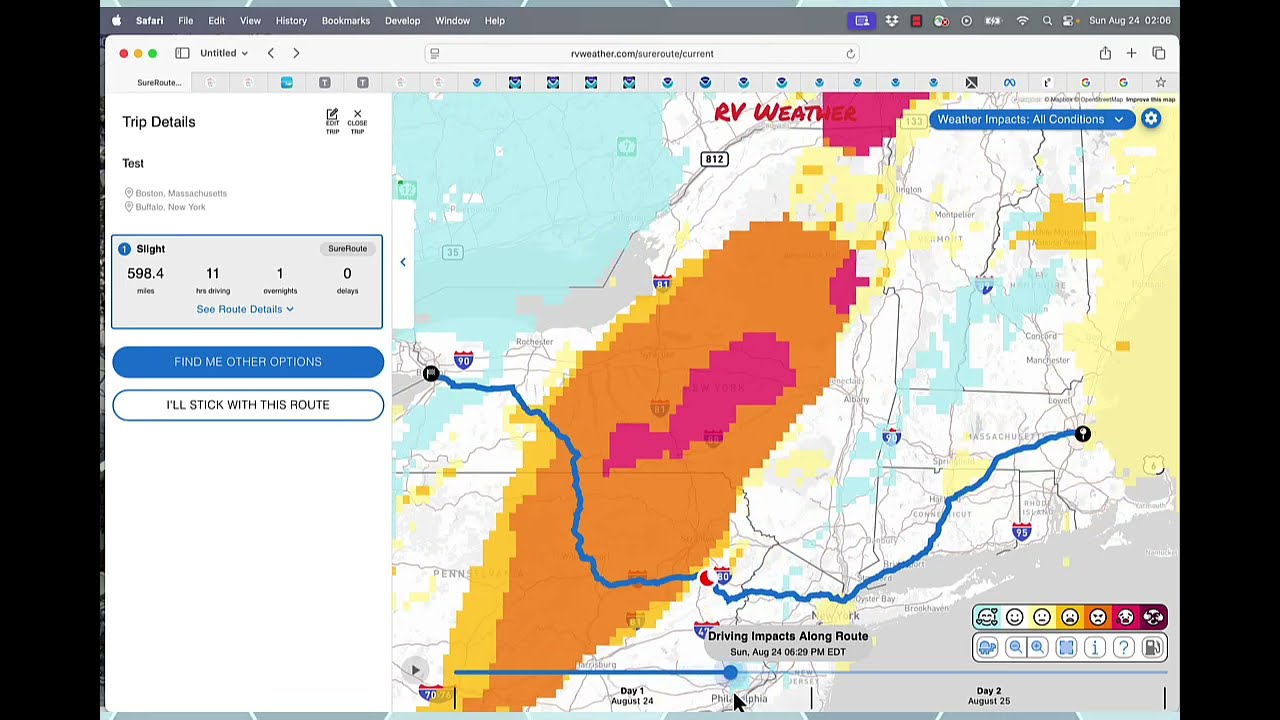Select the neutral face impact emoji
Screen dimensions: 1280x720
(1042, 617)
